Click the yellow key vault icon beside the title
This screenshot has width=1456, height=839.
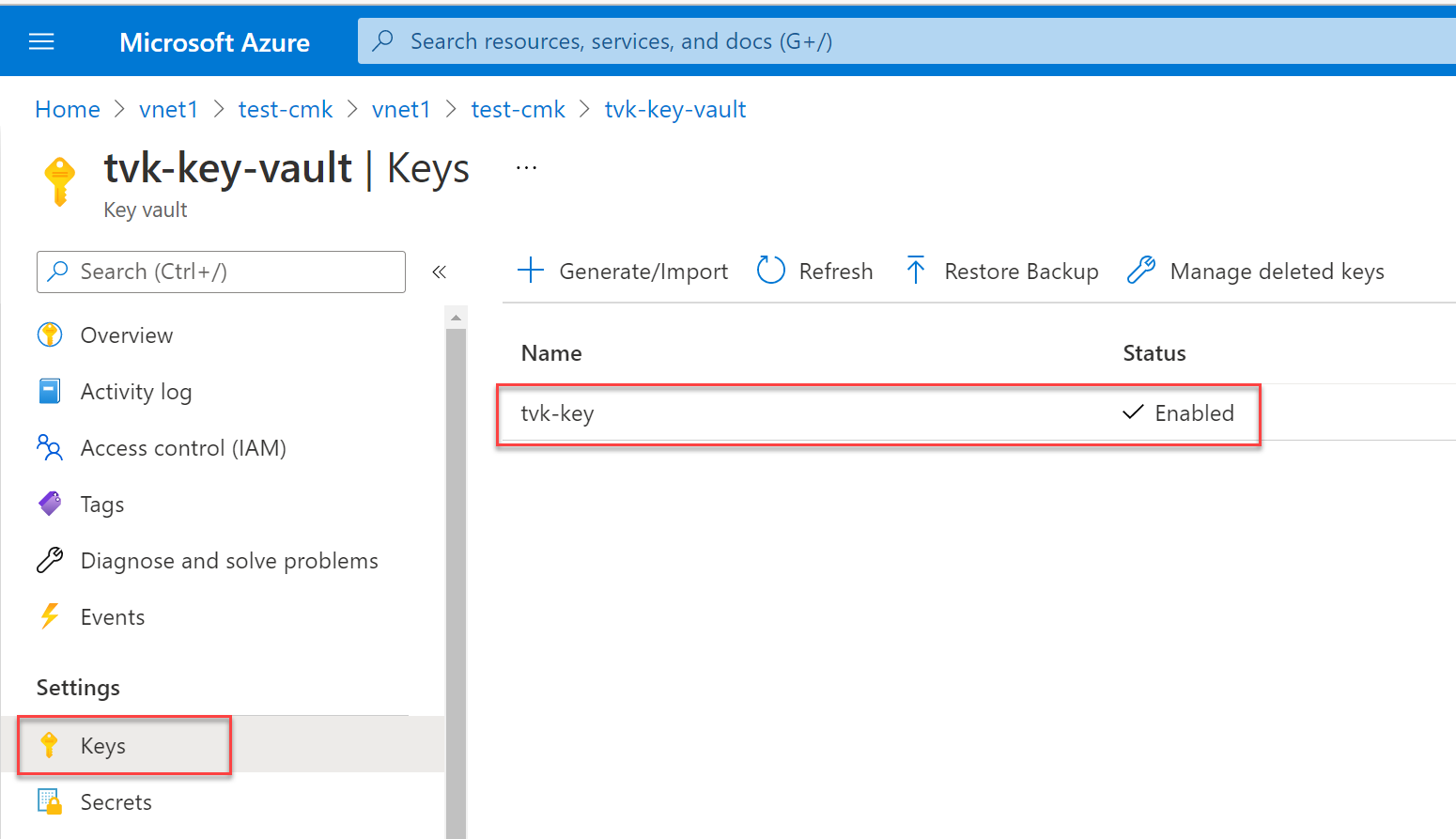(58, 179)
